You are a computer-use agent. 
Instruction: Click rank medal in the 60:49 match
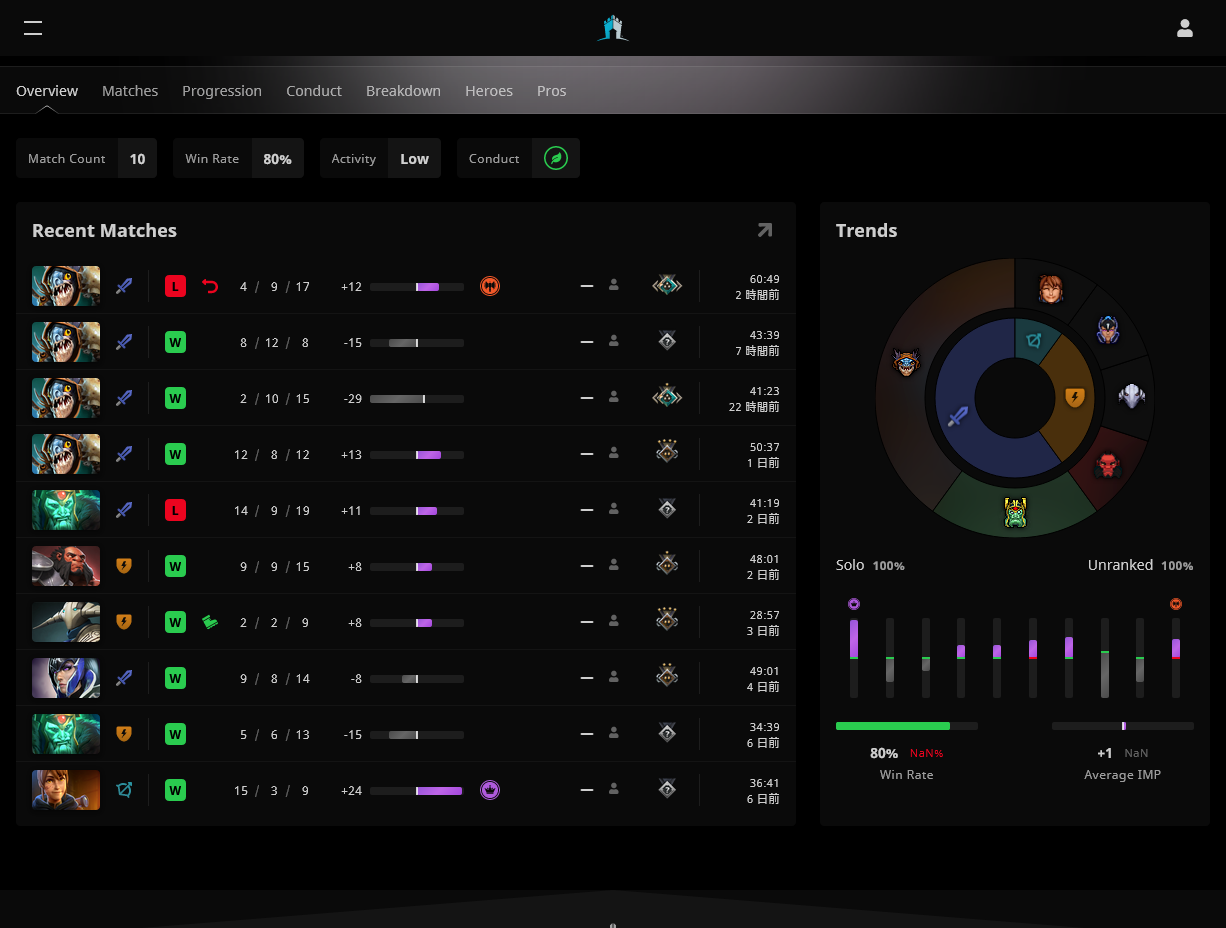point(667,286)
